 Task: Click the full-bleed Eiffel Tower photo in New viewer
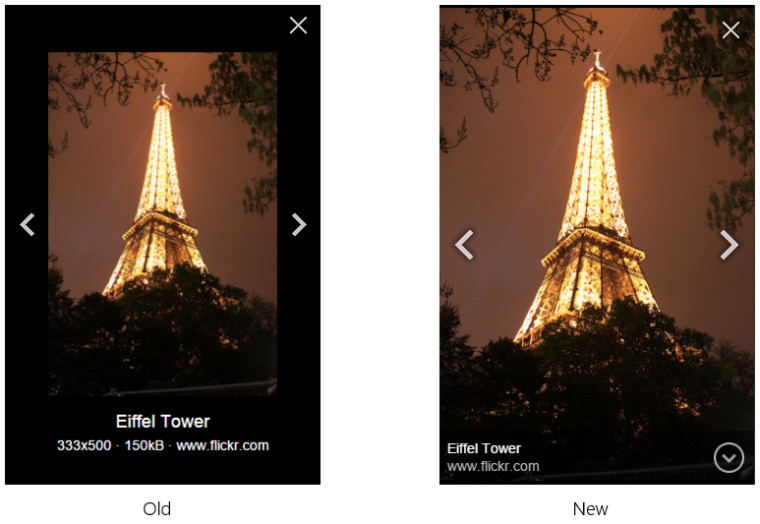(x=597, y=218)
